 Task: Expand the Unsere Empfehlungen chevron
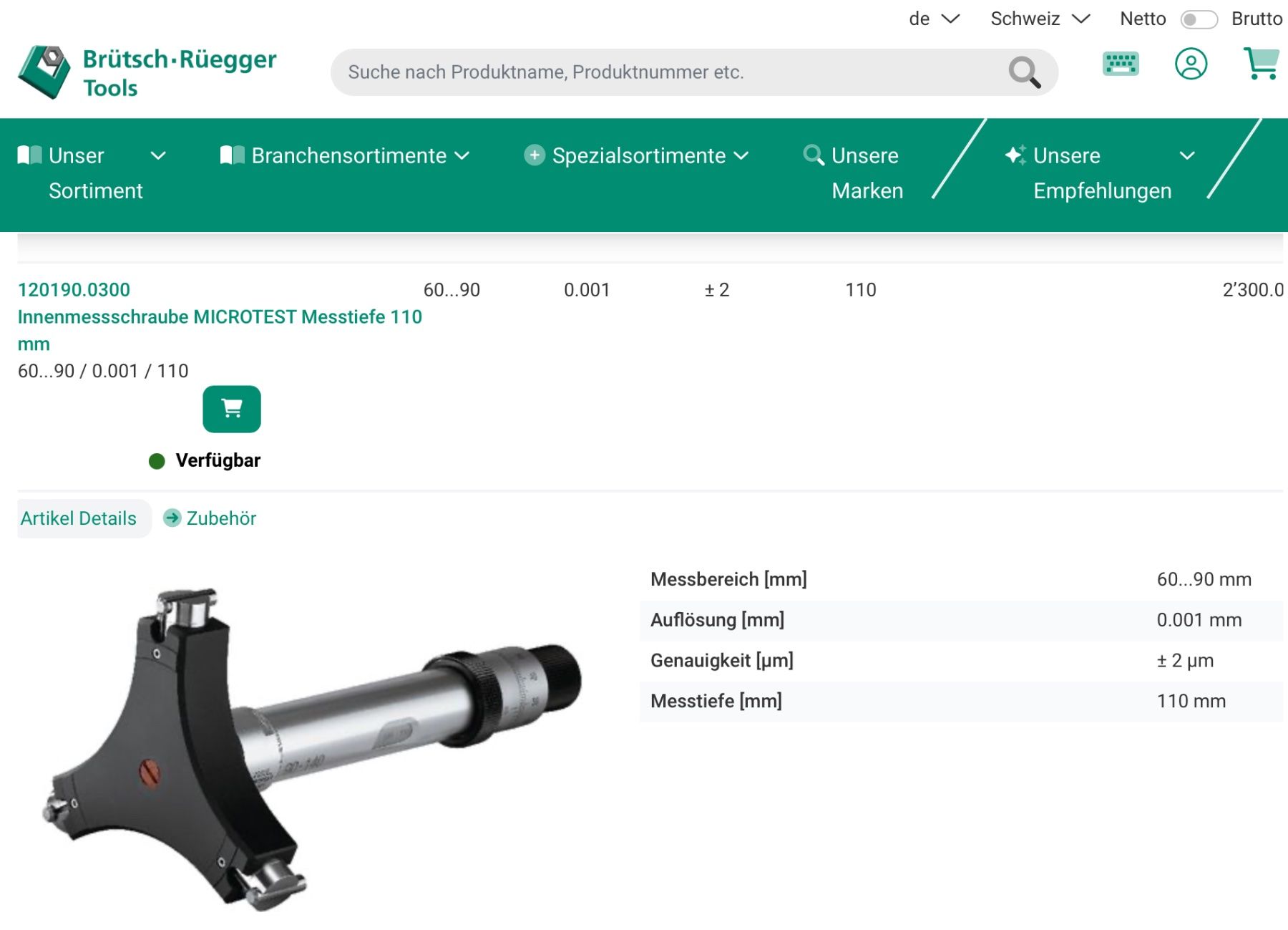coord(1187,155)
